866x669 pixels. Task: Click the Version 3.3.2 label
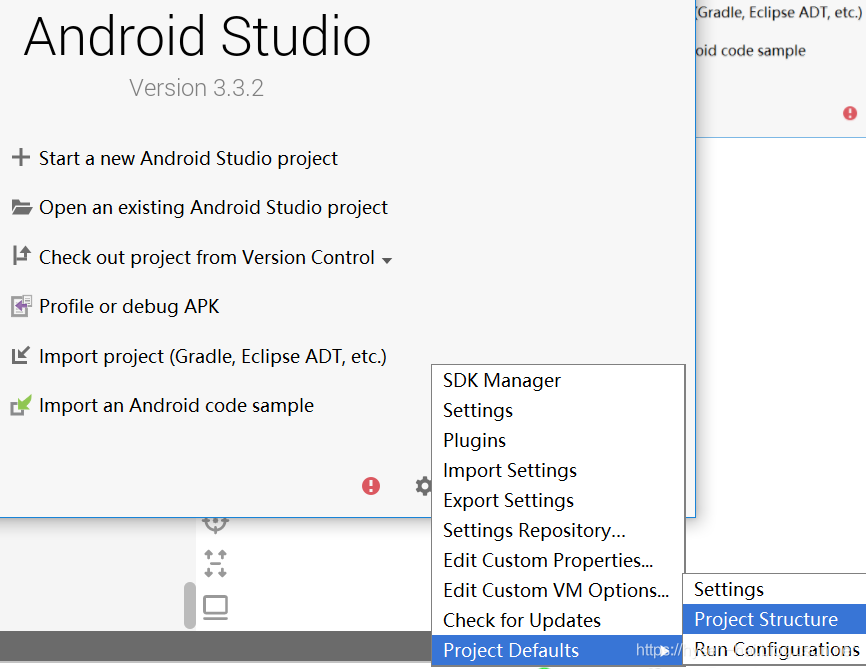(196, 88)
